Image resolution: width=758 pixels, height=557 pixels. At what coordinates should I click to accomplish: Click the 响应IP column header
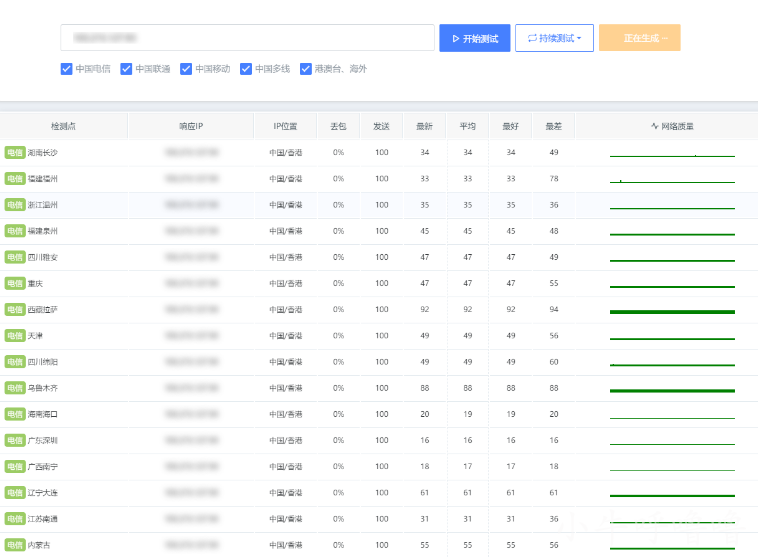[191, 126]
